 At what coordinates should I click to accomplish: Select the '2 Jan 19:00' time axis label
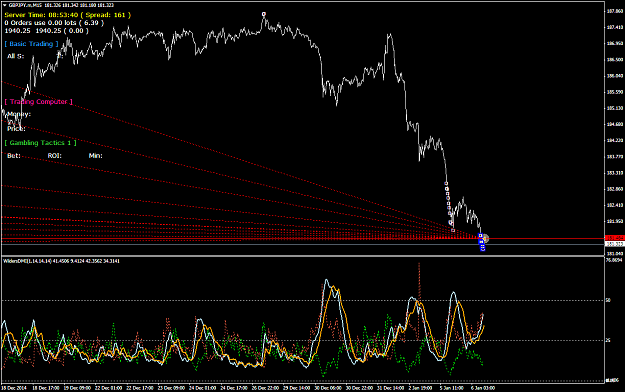coord(421,388)
